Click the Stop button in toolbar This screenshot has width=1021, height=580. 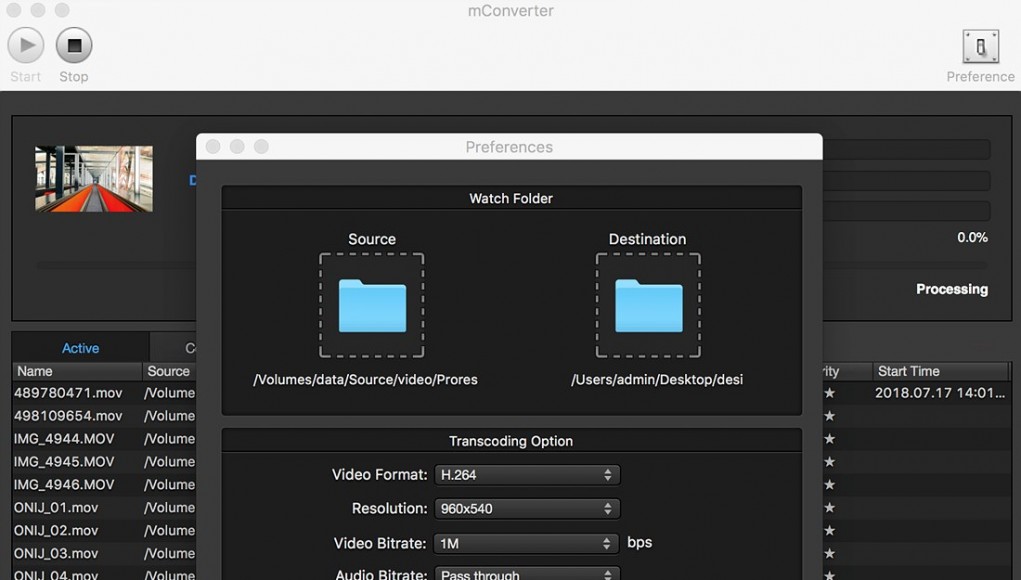tap(74, 45)
